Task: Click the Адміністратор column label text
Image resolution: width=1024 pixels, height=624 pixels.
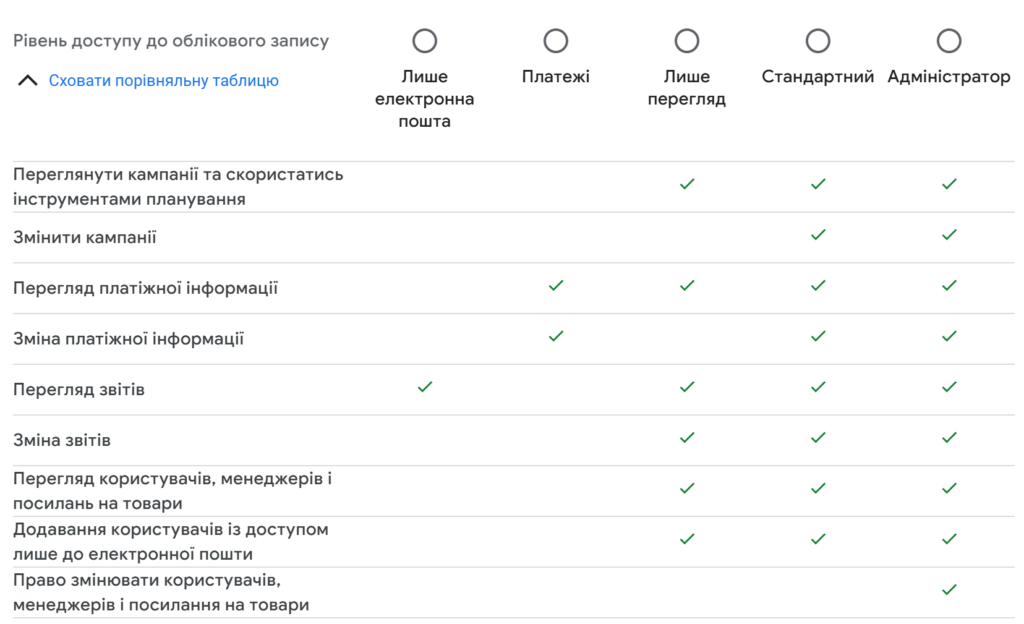Action: [x=949, y=77]
